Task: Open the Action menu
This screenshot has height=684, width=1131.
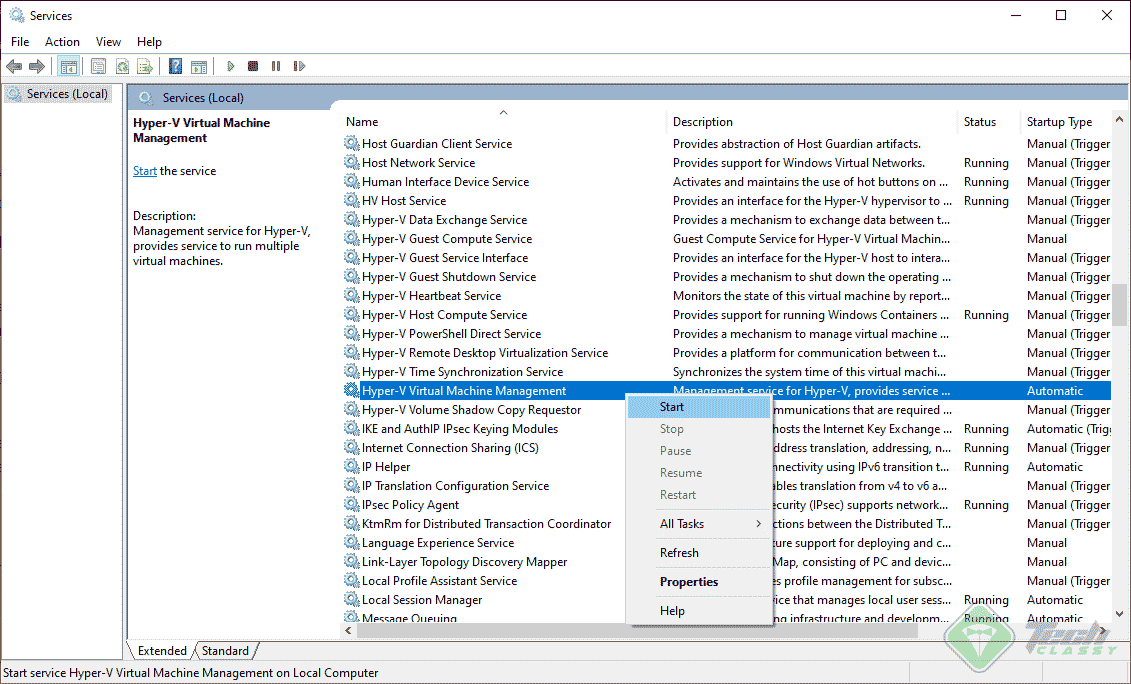Action: 62,41
